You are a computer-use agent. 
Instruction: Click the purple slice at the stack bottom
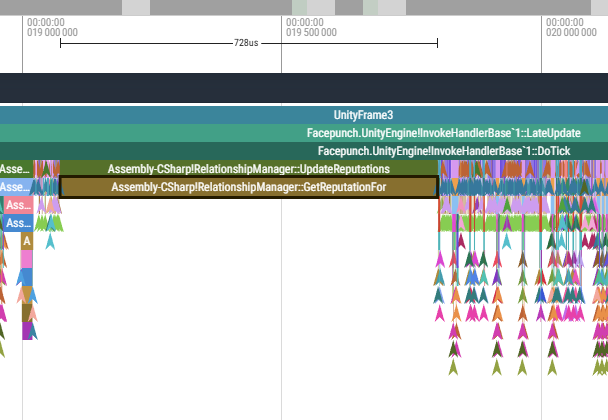pyautogui.click(x=27, y=331)
